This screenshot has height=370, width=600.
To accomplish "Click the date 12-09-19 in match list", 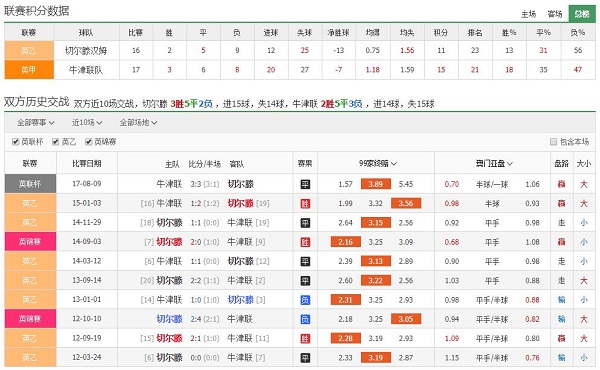I will click(x=87, y=338).
